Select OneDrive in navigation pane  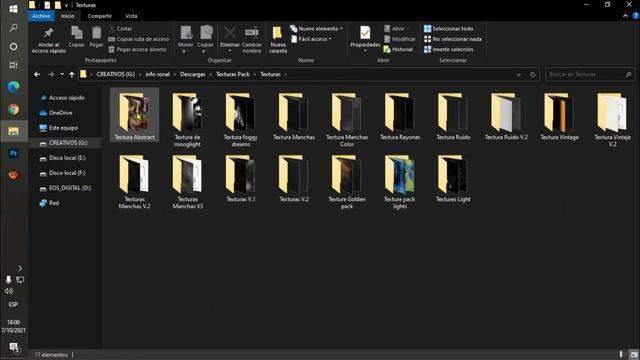pyautogui.click(x=56, y=113)
